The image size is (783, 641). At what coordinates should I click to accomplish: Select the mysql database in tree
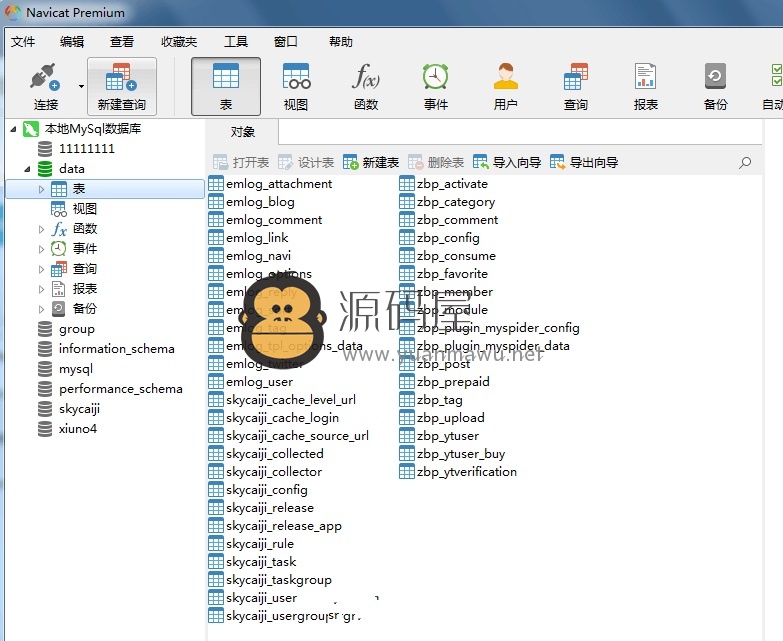click(x=65, y=368)
